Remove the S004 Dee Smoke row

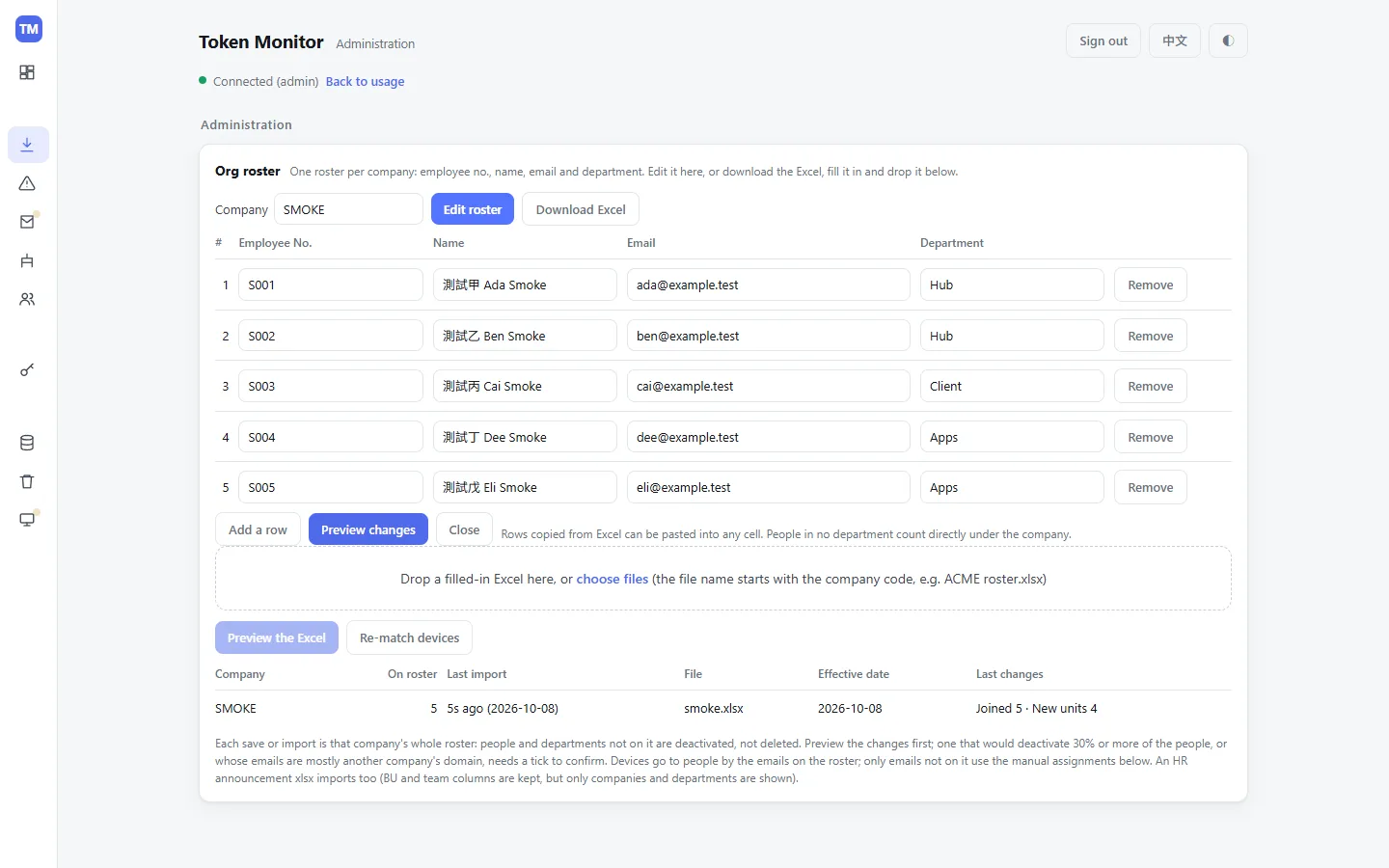tap(1151, 437)
